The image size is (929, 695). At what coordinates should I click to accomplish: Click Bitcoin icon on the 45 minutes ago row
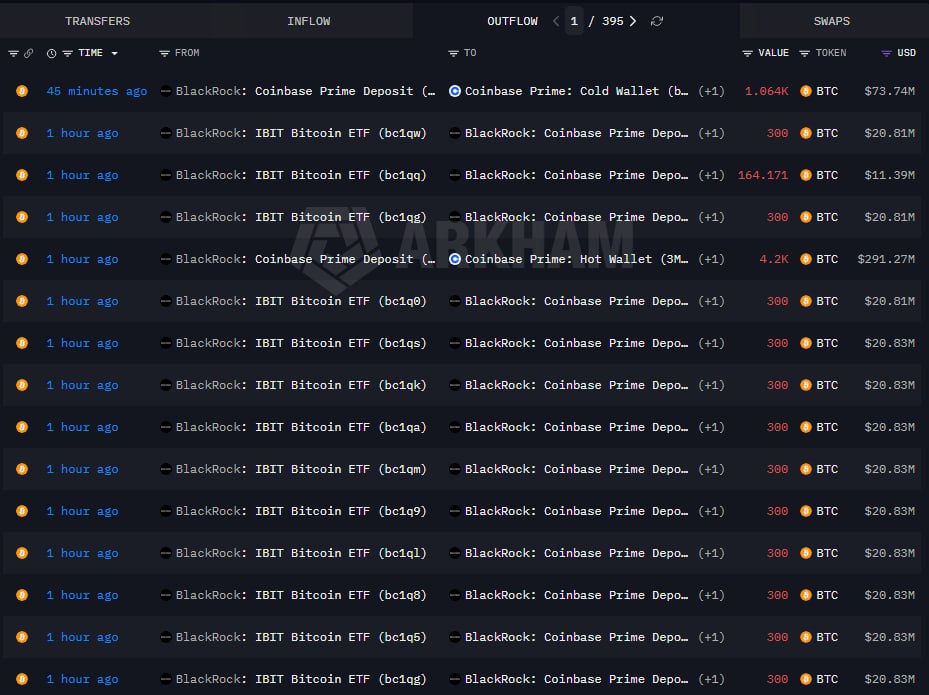click(x=22, y=91)
